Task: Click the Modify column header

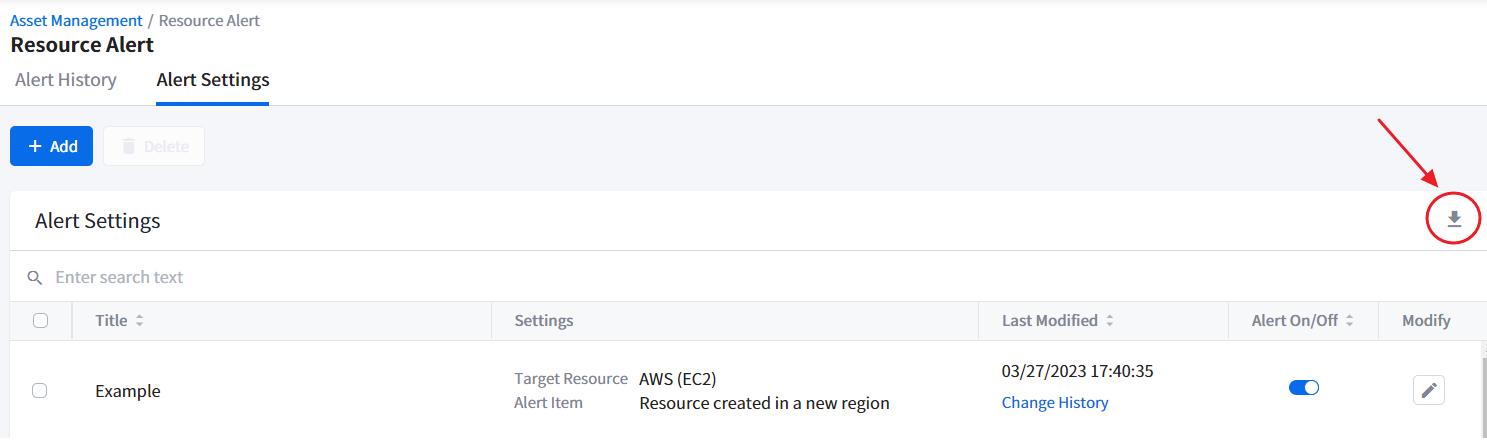Action: click(1426, 321)
